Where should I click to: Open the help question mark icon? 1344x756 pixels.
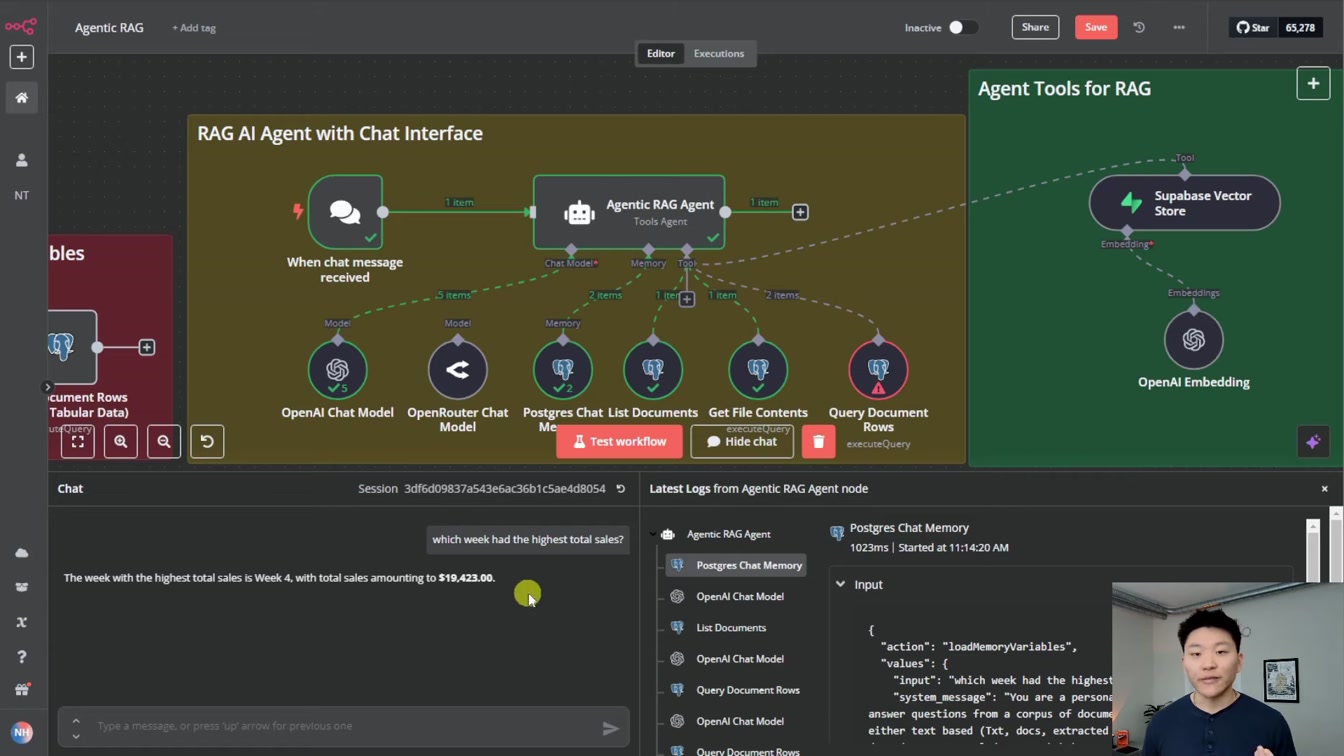coord(21,657)
